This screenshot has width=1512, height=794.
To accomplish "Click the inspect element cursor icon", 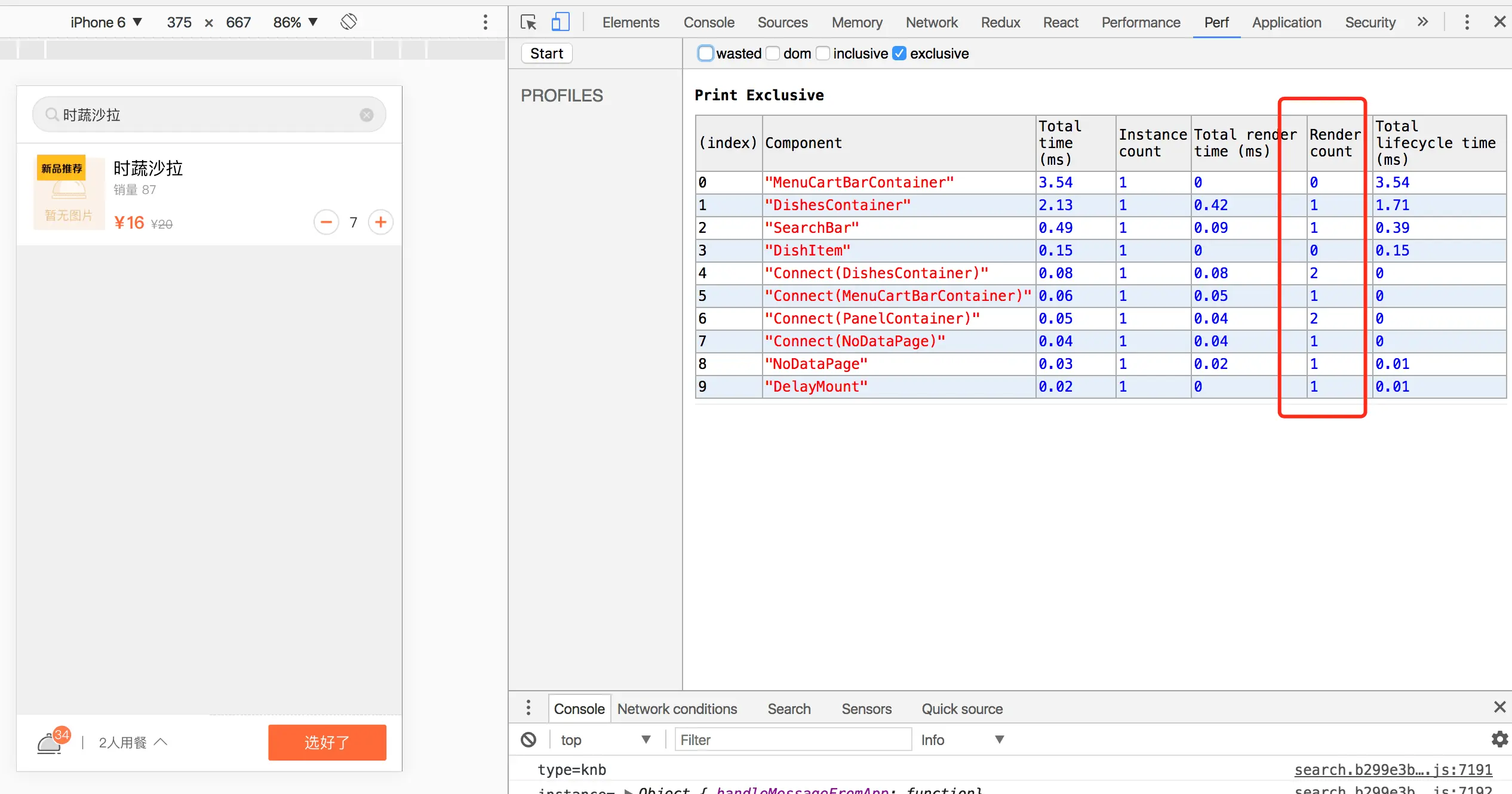I will pos(528,23).
